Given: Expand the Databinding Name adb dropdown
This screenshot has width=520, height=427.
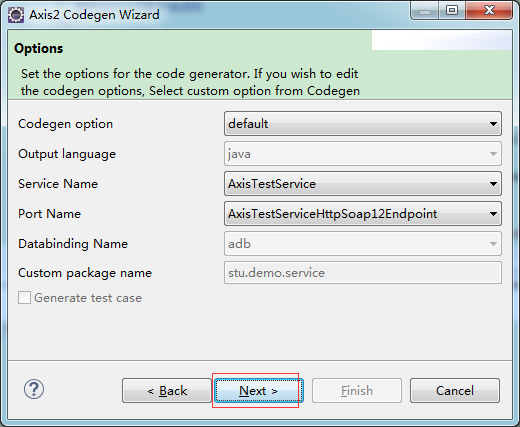Looking at the screenshot, I should coord(363,244).
